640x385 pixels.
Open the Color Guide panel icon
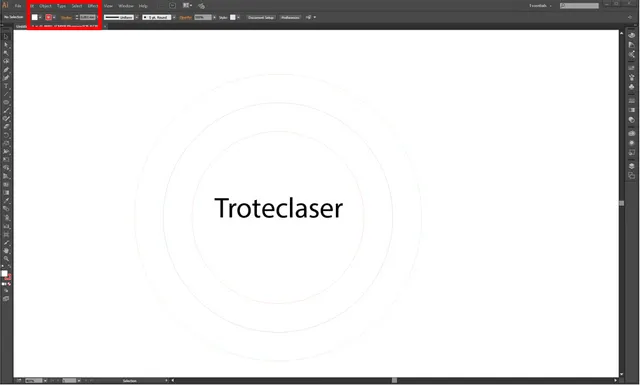pos(631,45)
